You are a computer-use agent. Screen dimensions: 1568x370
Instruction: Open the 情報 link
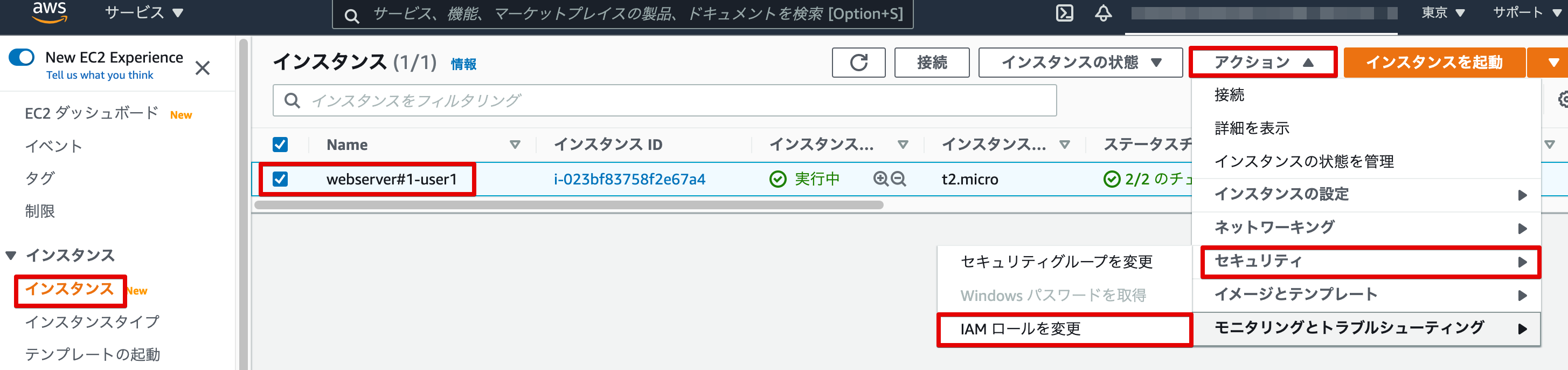pos(464,64)
